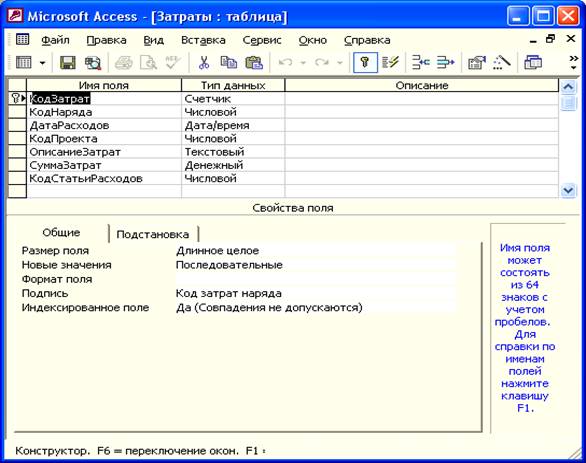This screenshot has height=463, width=586.
Task: Click the Имя поля column header
Action: [x=104, y=85]
